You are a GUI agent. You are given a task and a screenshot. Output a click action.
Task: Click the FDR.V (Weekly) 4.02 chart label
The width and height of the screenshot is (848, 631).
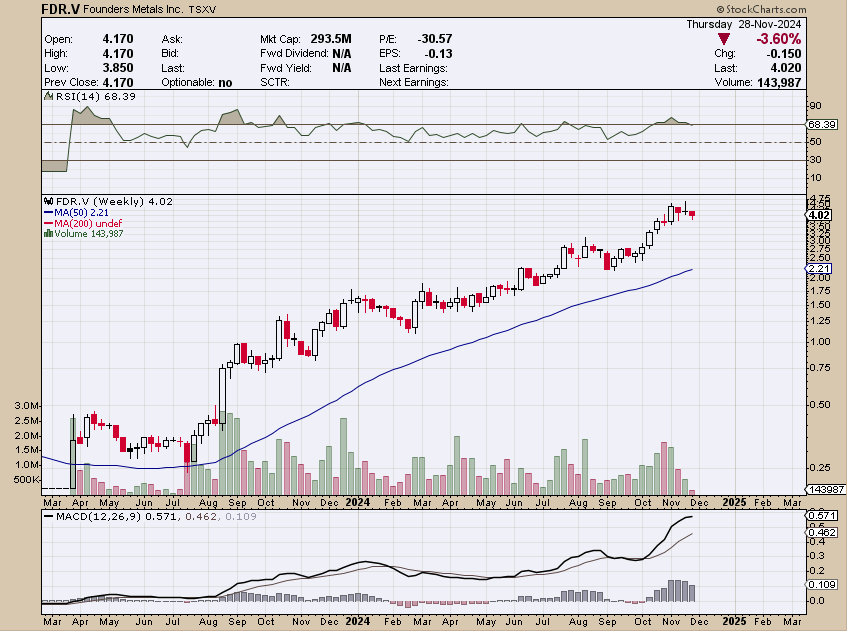114,201
